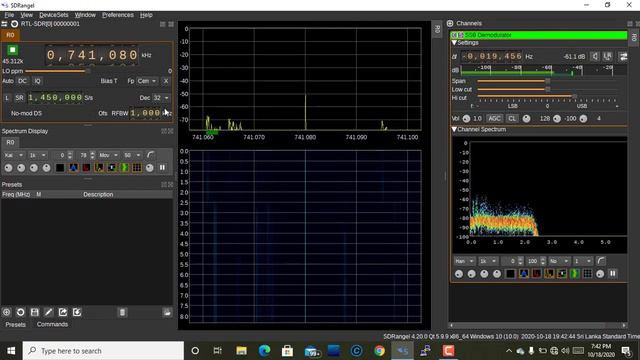This screenshot has height=360, width=640.
Task: Save presets with floppy disk icon
Action: pyautogui.click(x=35, y=313)
